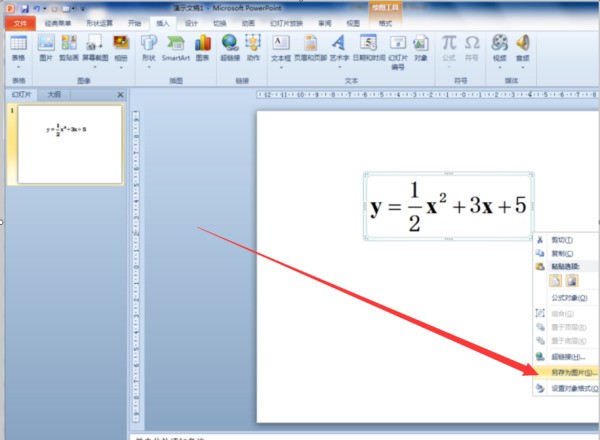
Task: Click the SmartArt icon in the ribbon
Action: coord(176,44)
